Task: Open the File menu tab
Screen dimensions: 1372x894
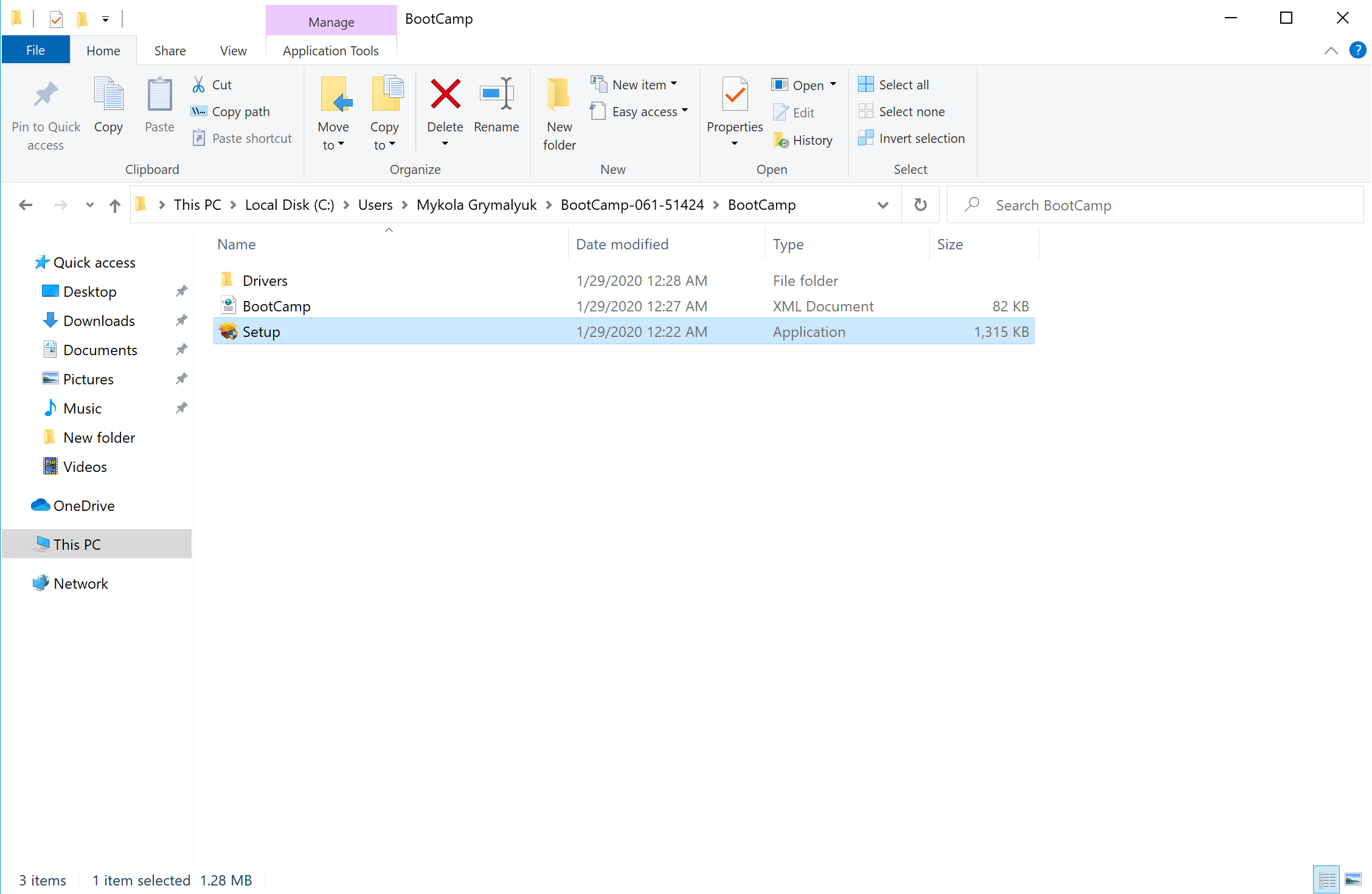Action: [x=35, y=50]
